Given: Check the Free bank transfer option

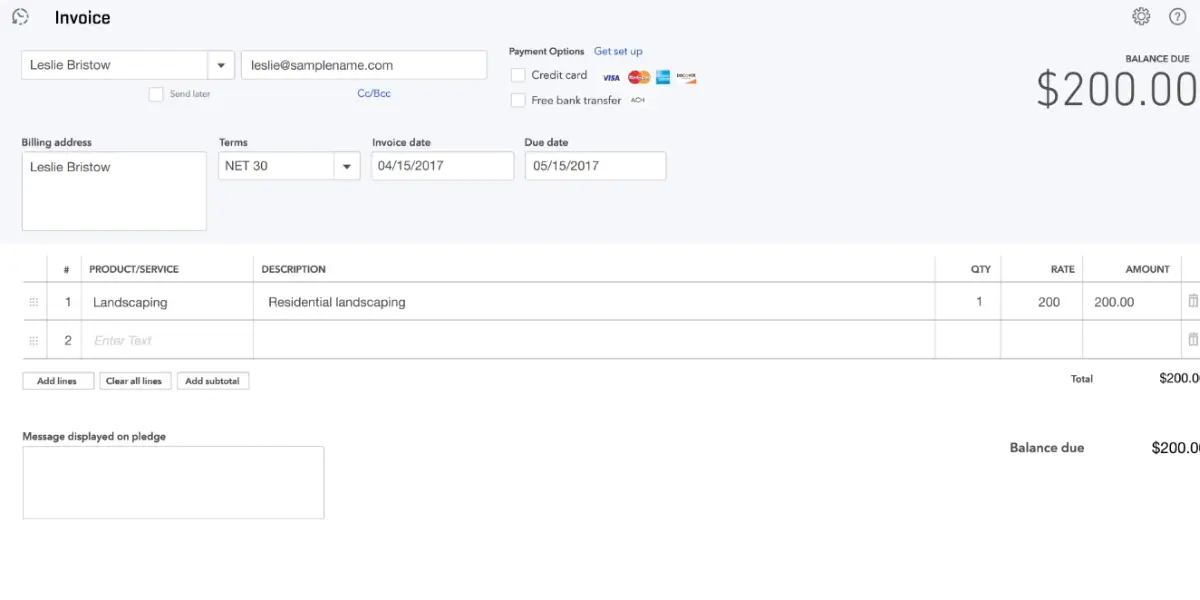Looking at the screenshot, I should click(518, 100).
